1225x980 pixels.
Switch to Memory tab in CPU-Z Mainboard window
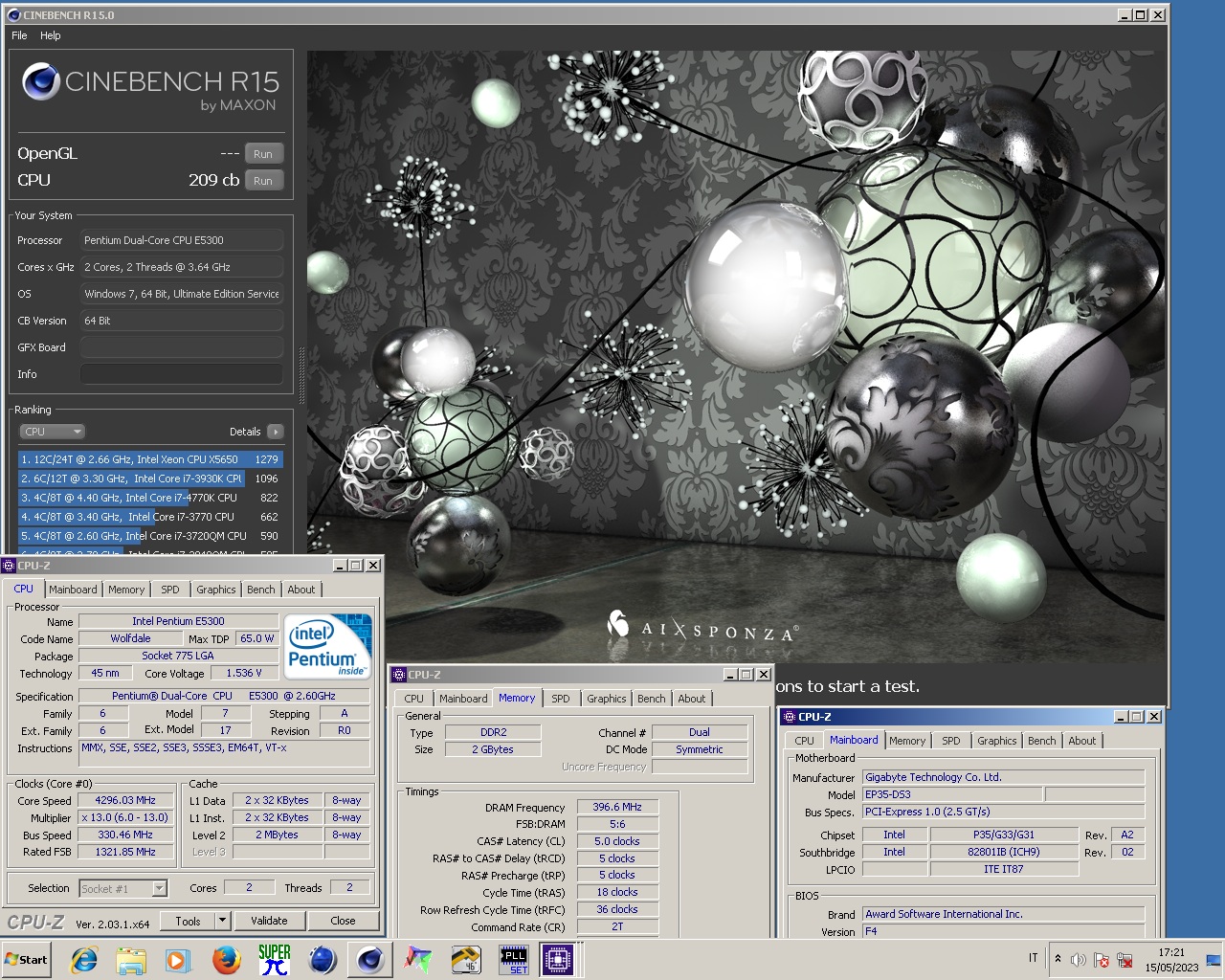(x=907, y=741)
